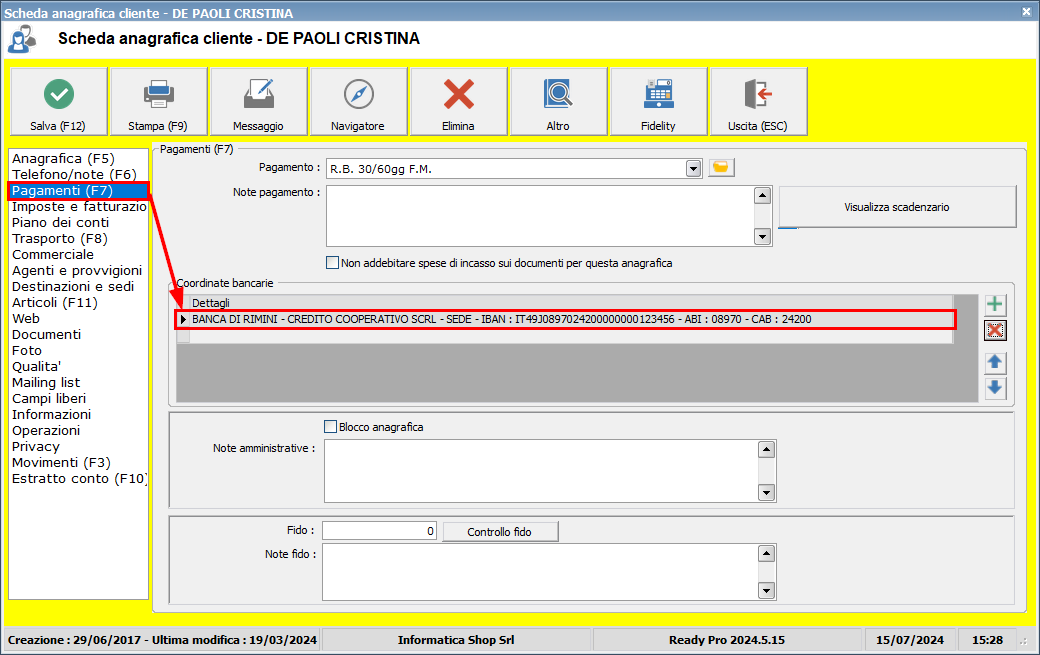Click the BANCA DI RIMINI row selector arrow

[183, 319]
